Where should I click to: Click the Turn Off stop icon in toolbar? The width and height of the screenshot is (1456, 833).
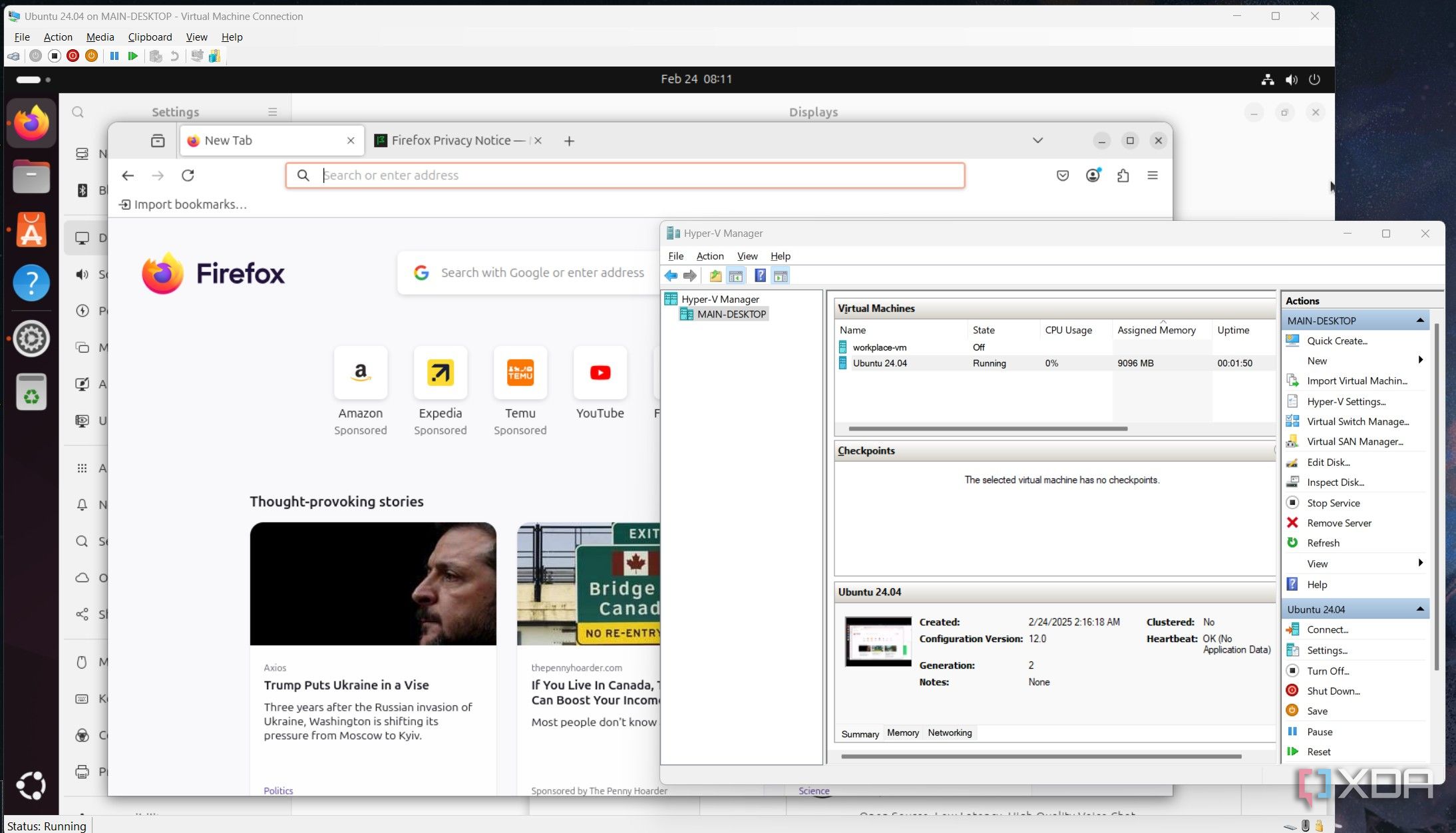55,56
